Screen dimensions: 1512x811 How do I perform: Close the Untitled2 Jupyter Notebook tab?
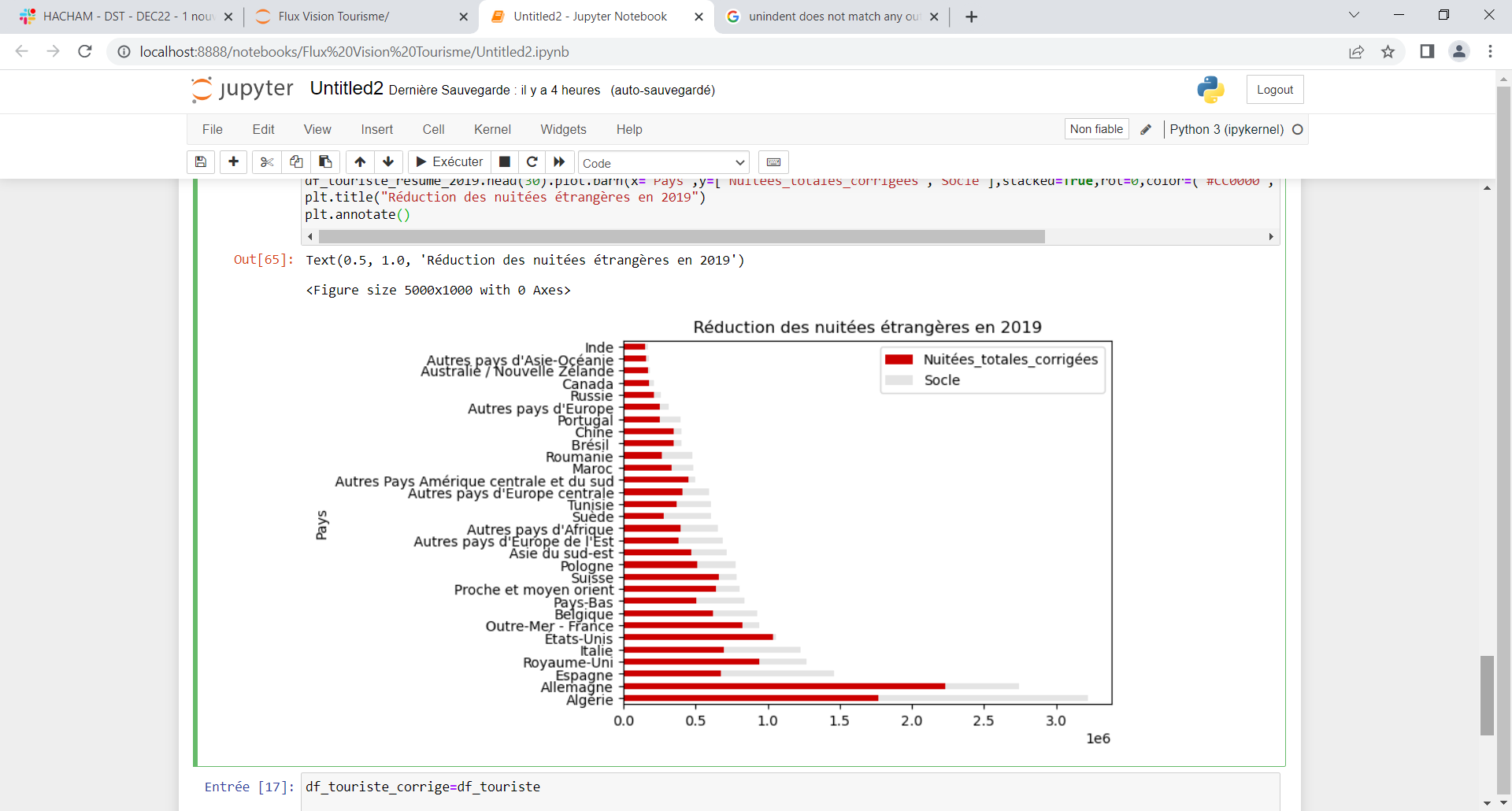[x=699, y=17]
